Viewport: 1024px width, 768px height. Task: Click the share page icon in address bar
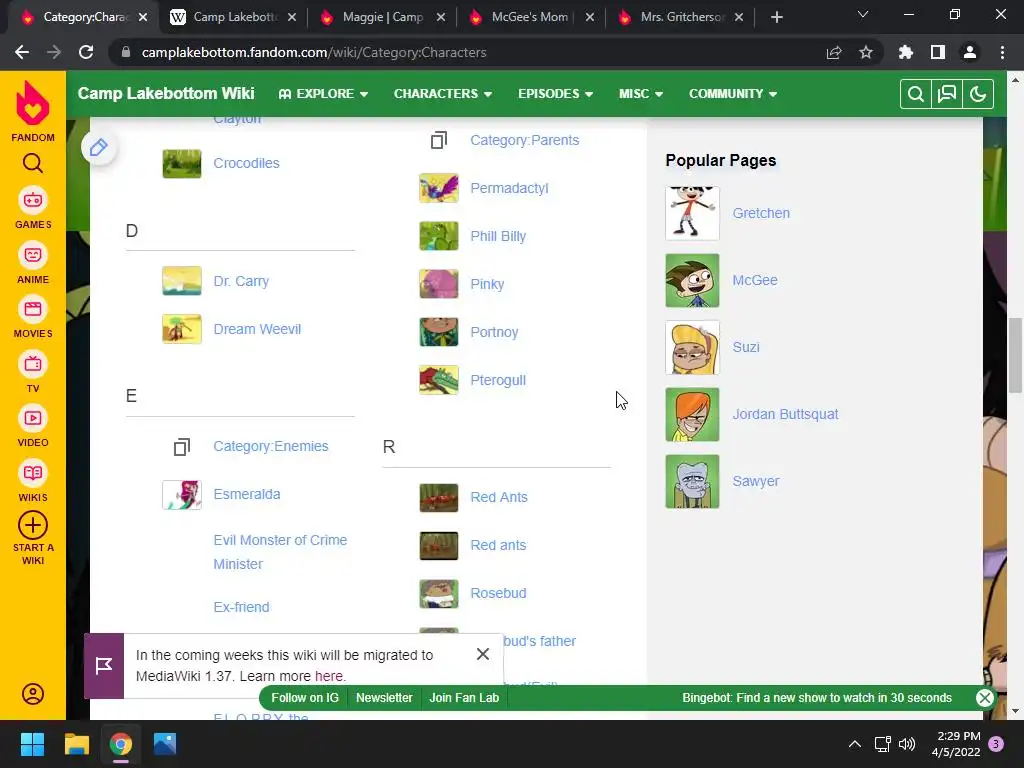[x=834, y=52]
